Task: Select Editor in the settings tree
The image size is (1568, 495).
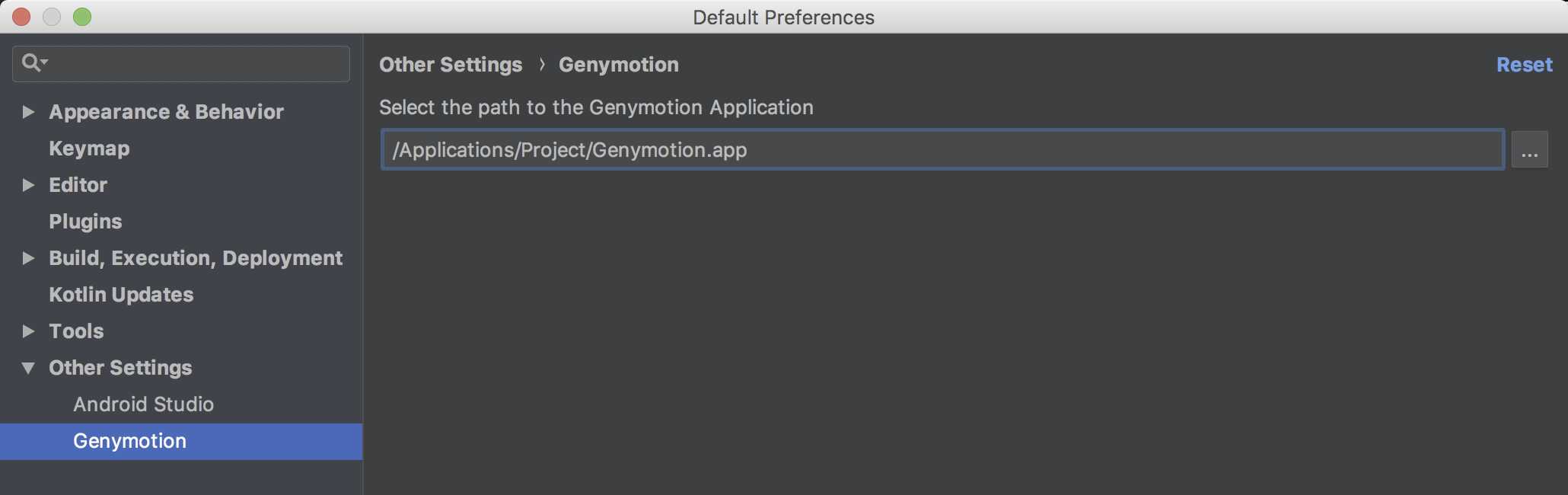Action: coord(78,185)
